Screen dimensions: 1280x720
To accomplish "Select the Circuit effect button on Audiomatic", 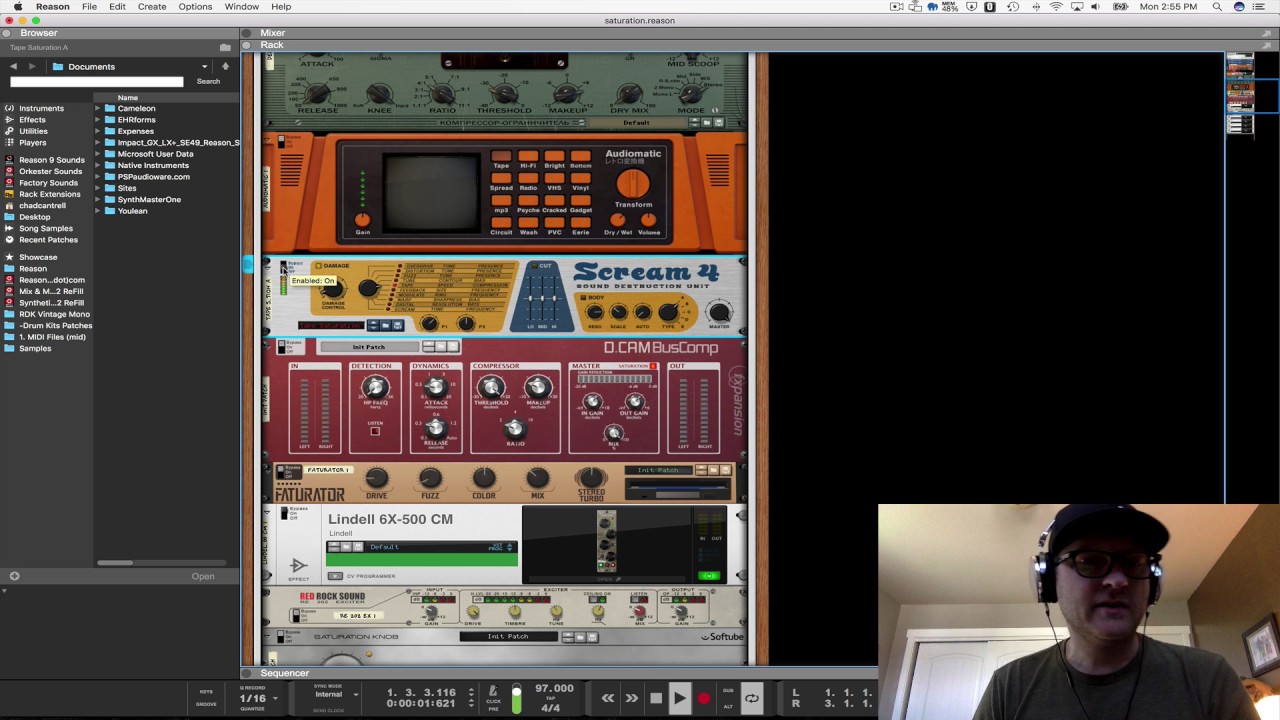I will [x=501, y=223].
